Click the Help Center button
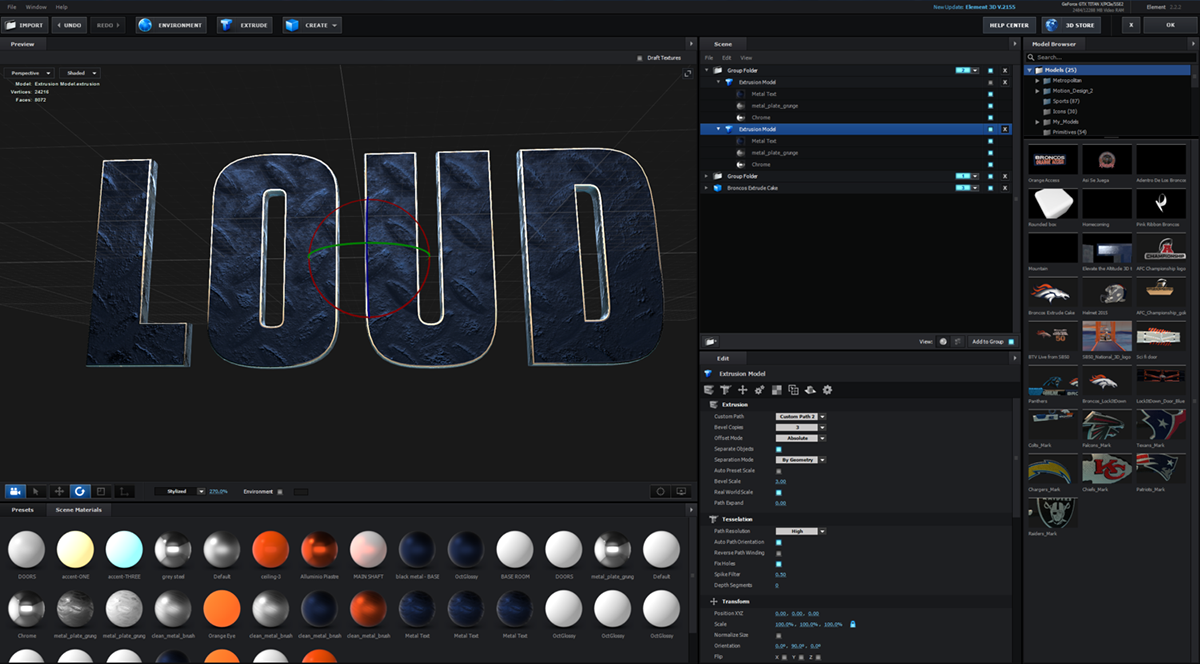Viewport: 1200px width, 664px height. 1009,25
